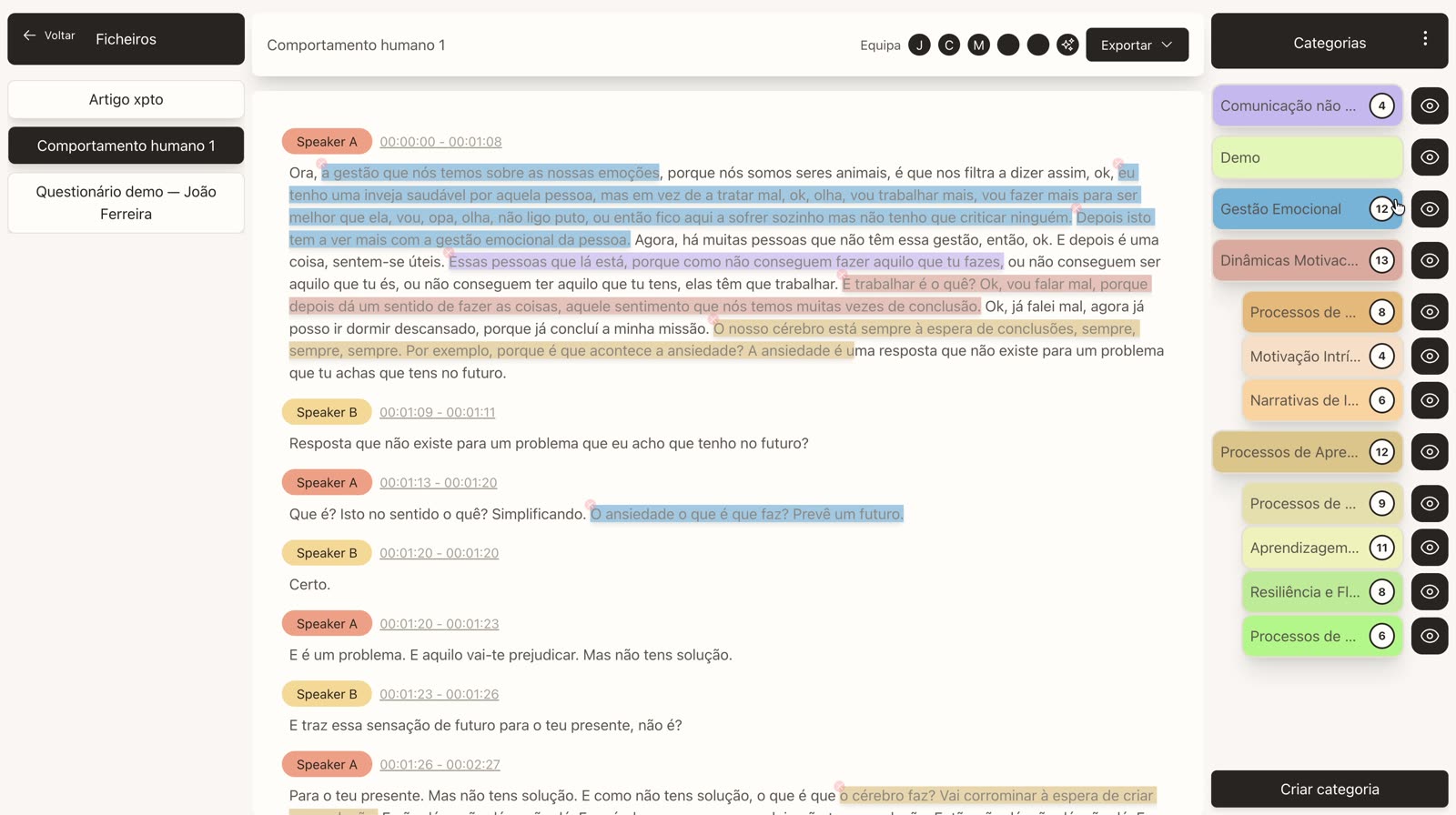This screenshot has width=1456, height=815.
Task: Select team member avatar J
Action: tap(919, 45)
